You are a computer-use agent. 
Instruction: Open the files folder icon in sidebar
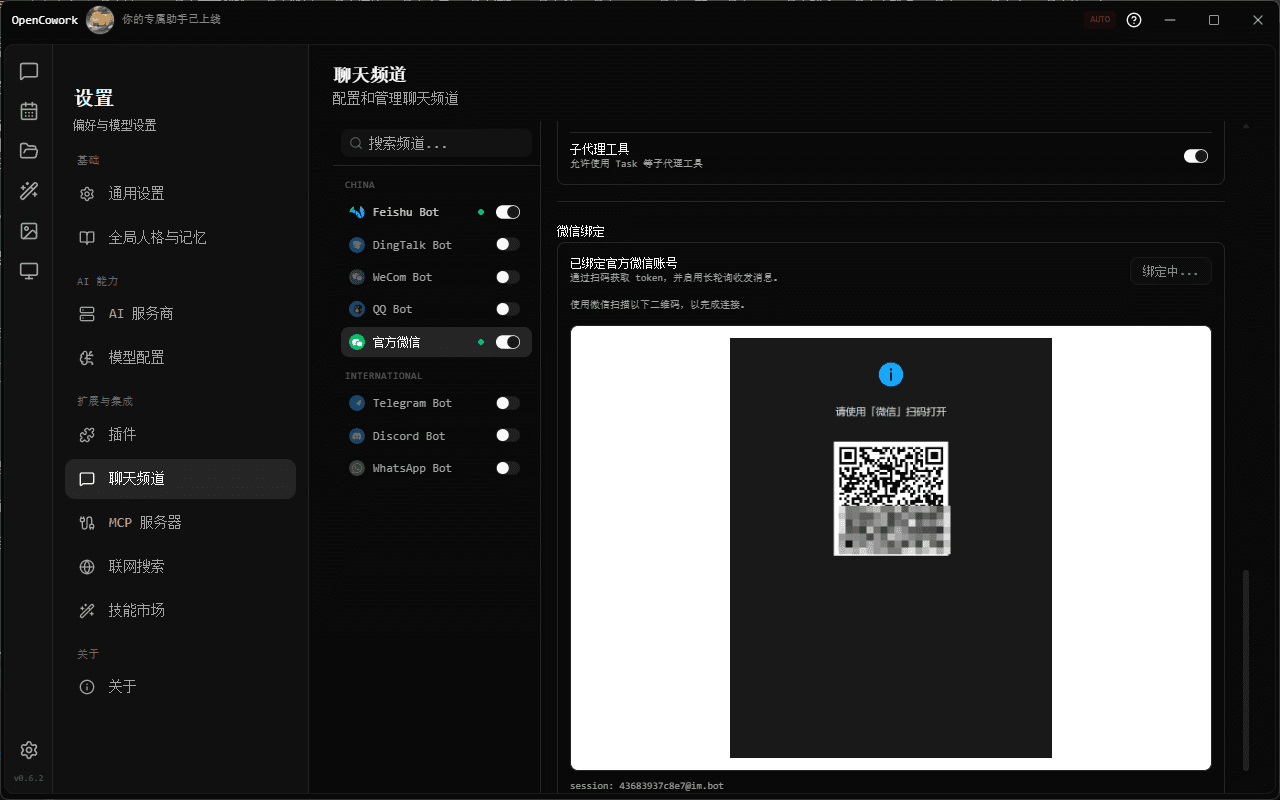tap(28, 151)
